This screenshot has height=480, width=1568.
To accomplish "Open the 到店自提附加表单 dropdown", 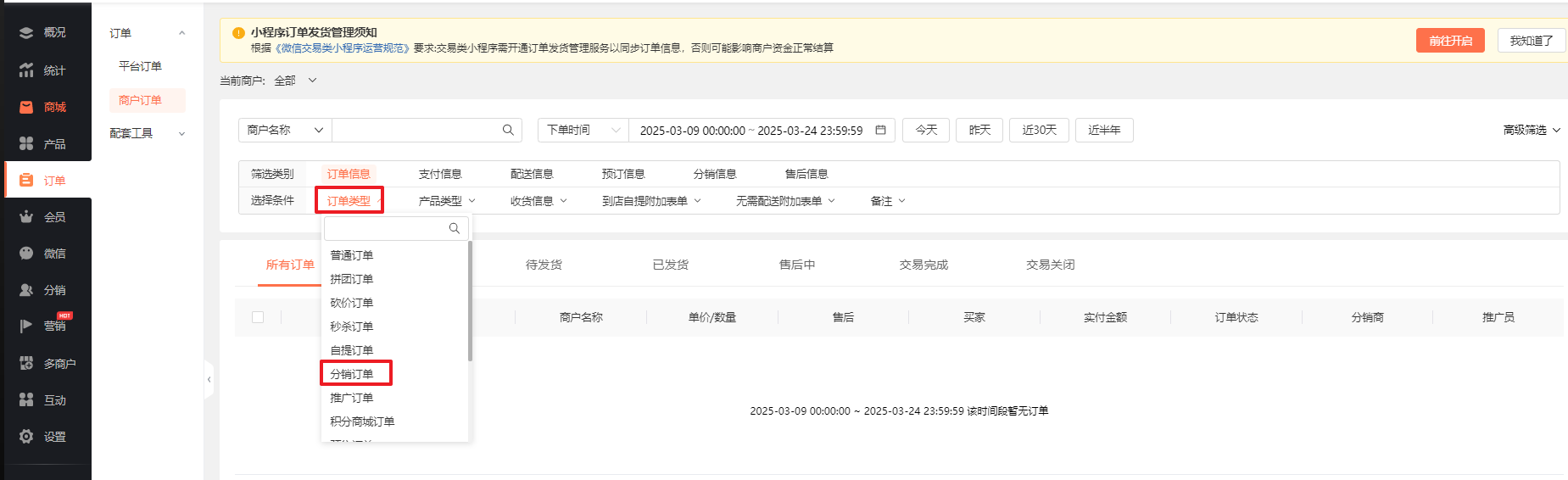I will 651,201.
